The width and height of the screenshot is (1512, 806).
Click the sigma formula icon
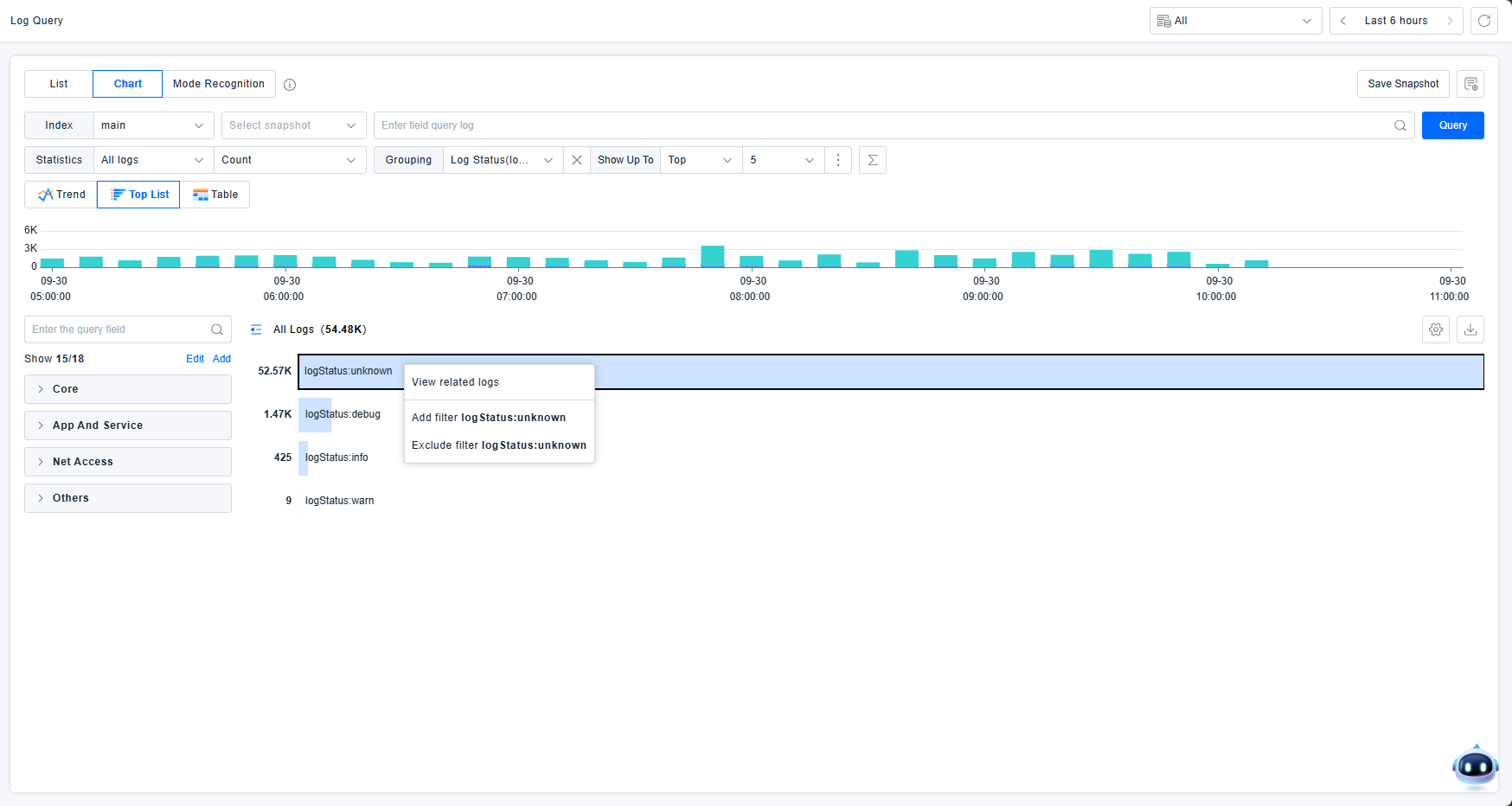pos(873,160)
